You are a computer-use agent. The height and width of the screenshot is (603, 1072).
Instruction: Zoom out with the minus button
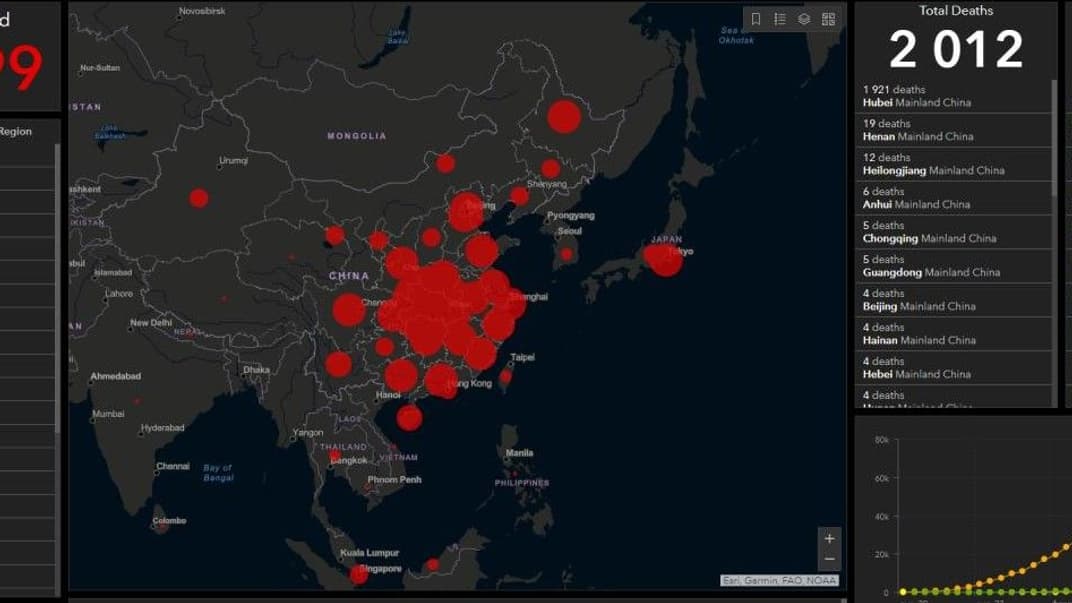[x=829, y=560]
